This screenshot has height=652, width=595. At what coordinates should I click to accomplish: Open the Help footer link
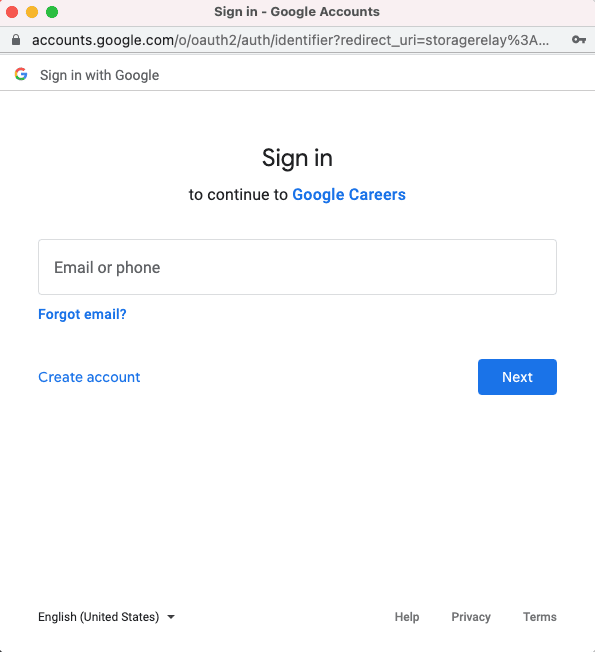407,617
